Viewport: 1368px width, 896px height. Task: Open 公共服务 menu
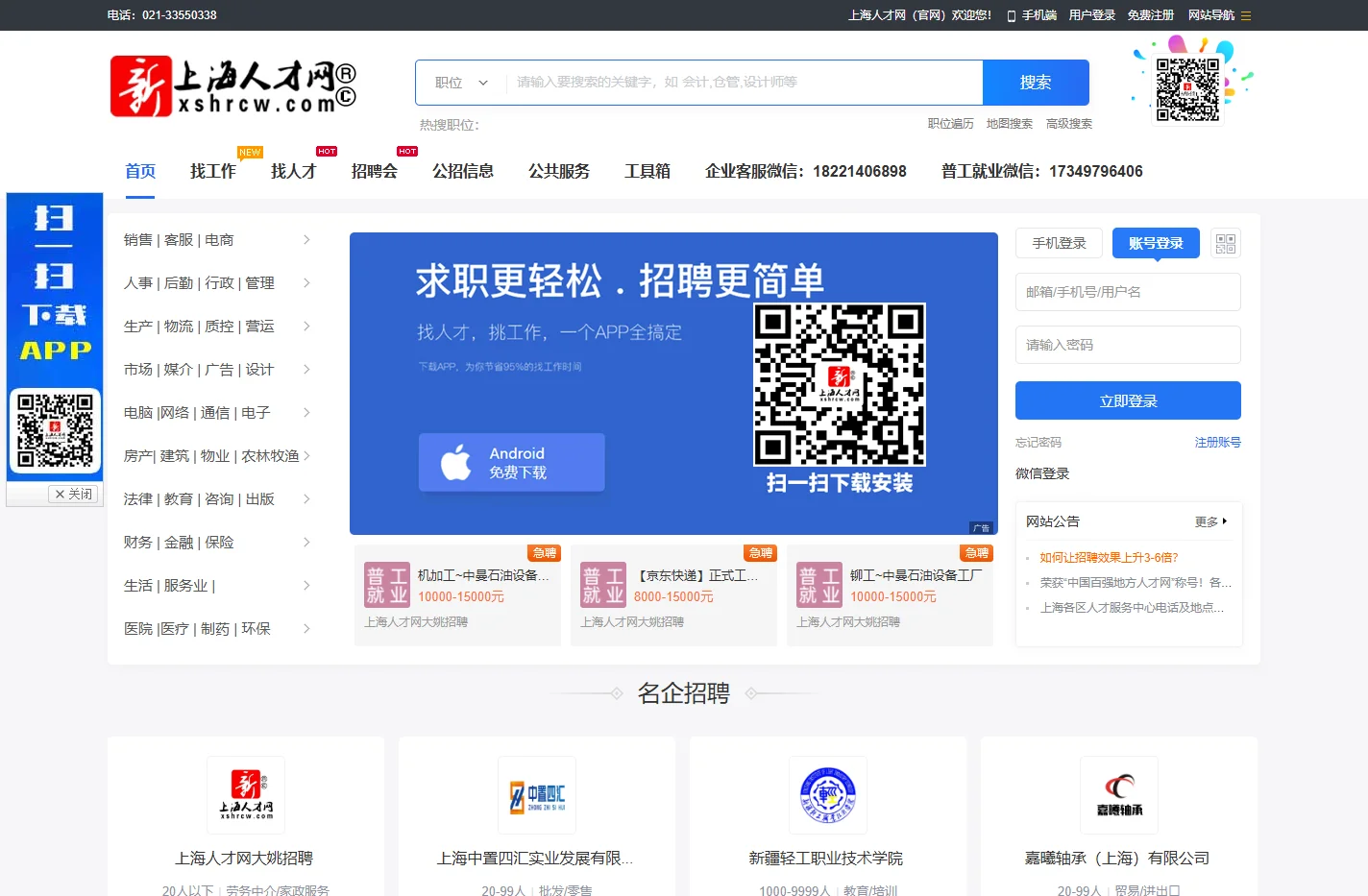click(x=559, y=171)
